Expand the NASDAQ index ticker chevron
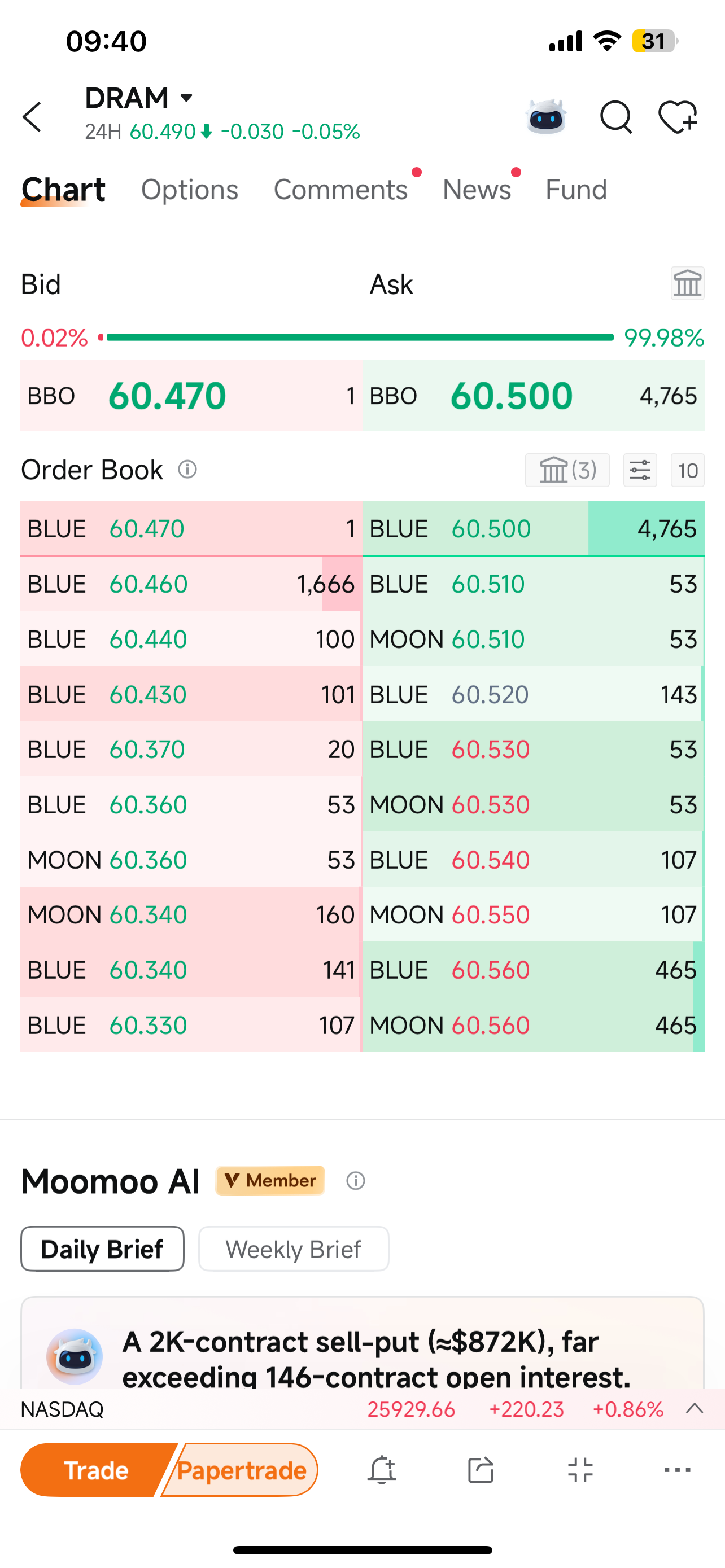Screen dimensions: 725x1568 coord(695,1408)
